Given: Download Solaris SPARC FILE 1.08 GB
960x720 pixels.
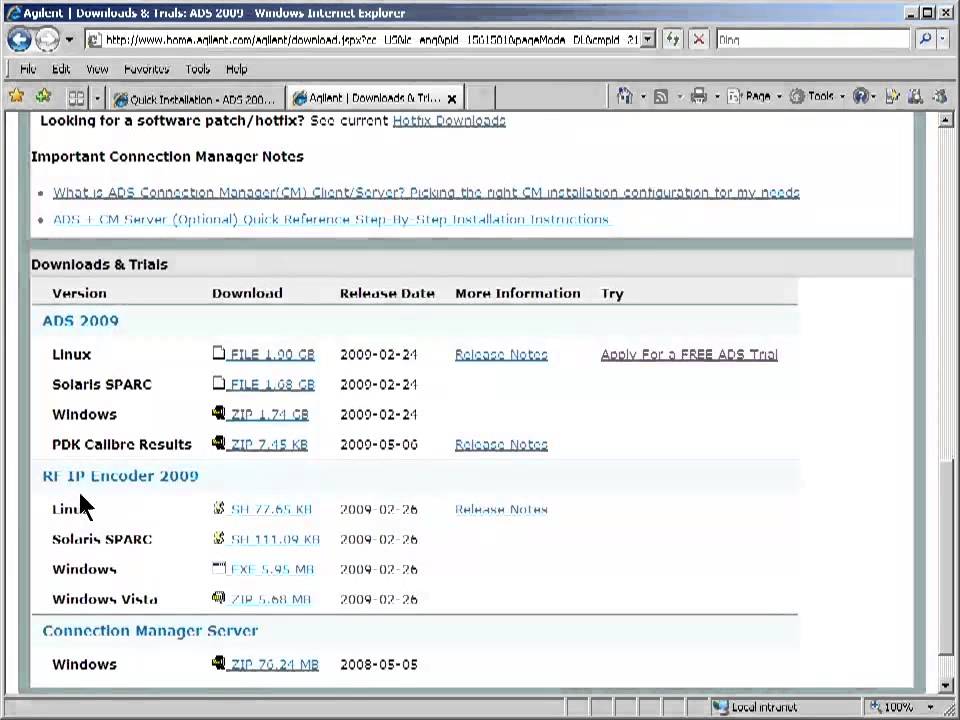Looking at the screenshot, I should (x=272, y=384).
